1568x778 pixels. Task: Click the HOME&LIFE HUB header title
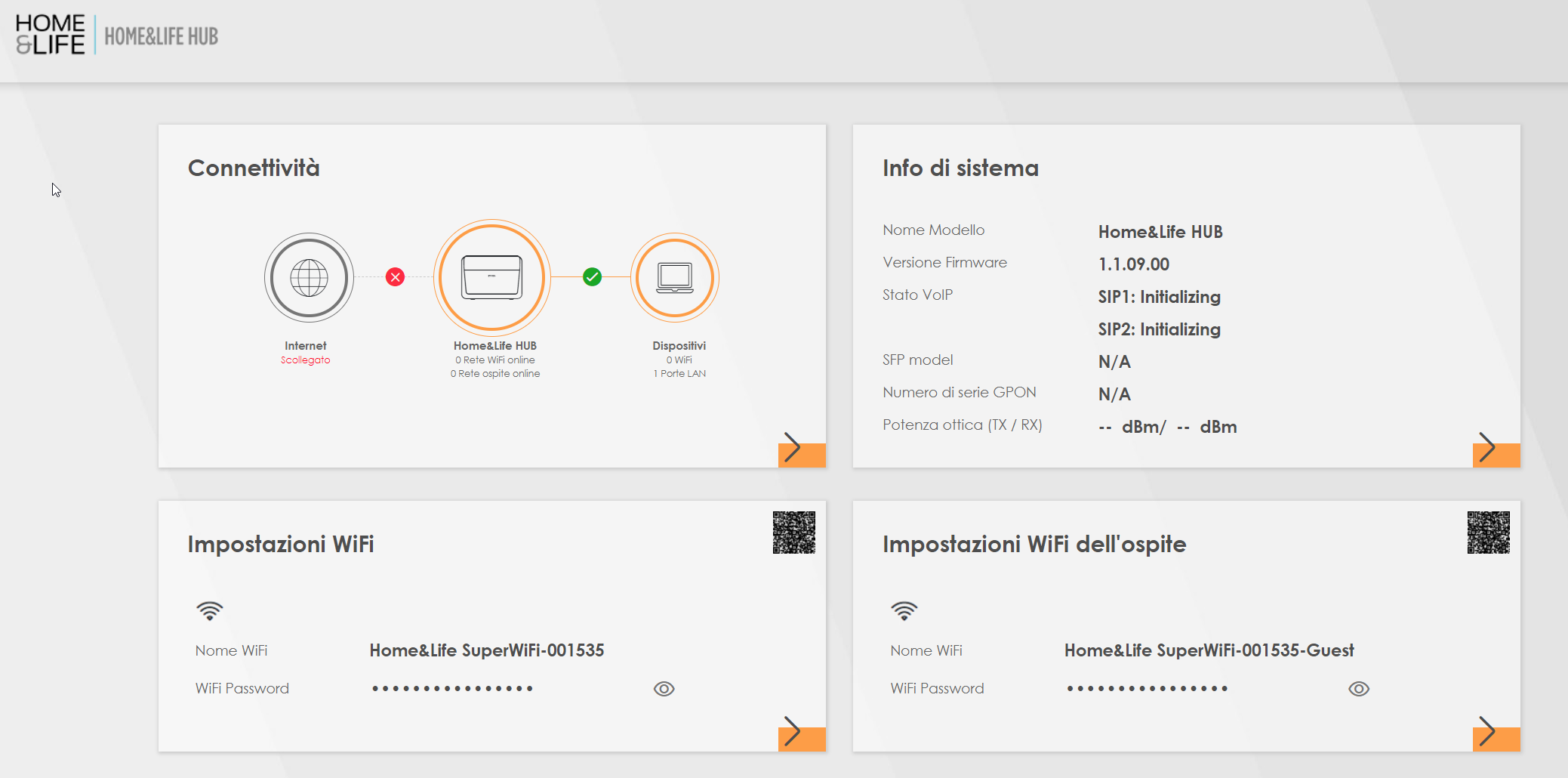161,36
